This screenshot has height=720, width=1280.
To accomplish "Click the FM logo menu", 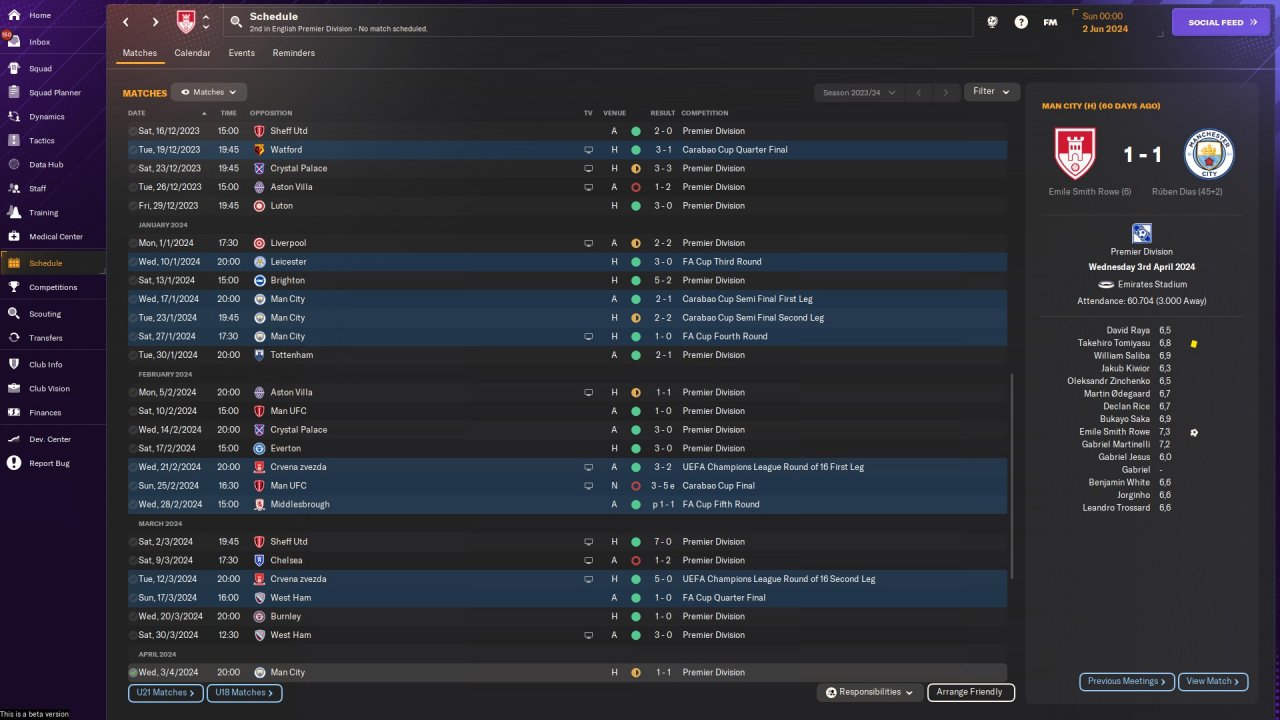I will point(1050,22).
